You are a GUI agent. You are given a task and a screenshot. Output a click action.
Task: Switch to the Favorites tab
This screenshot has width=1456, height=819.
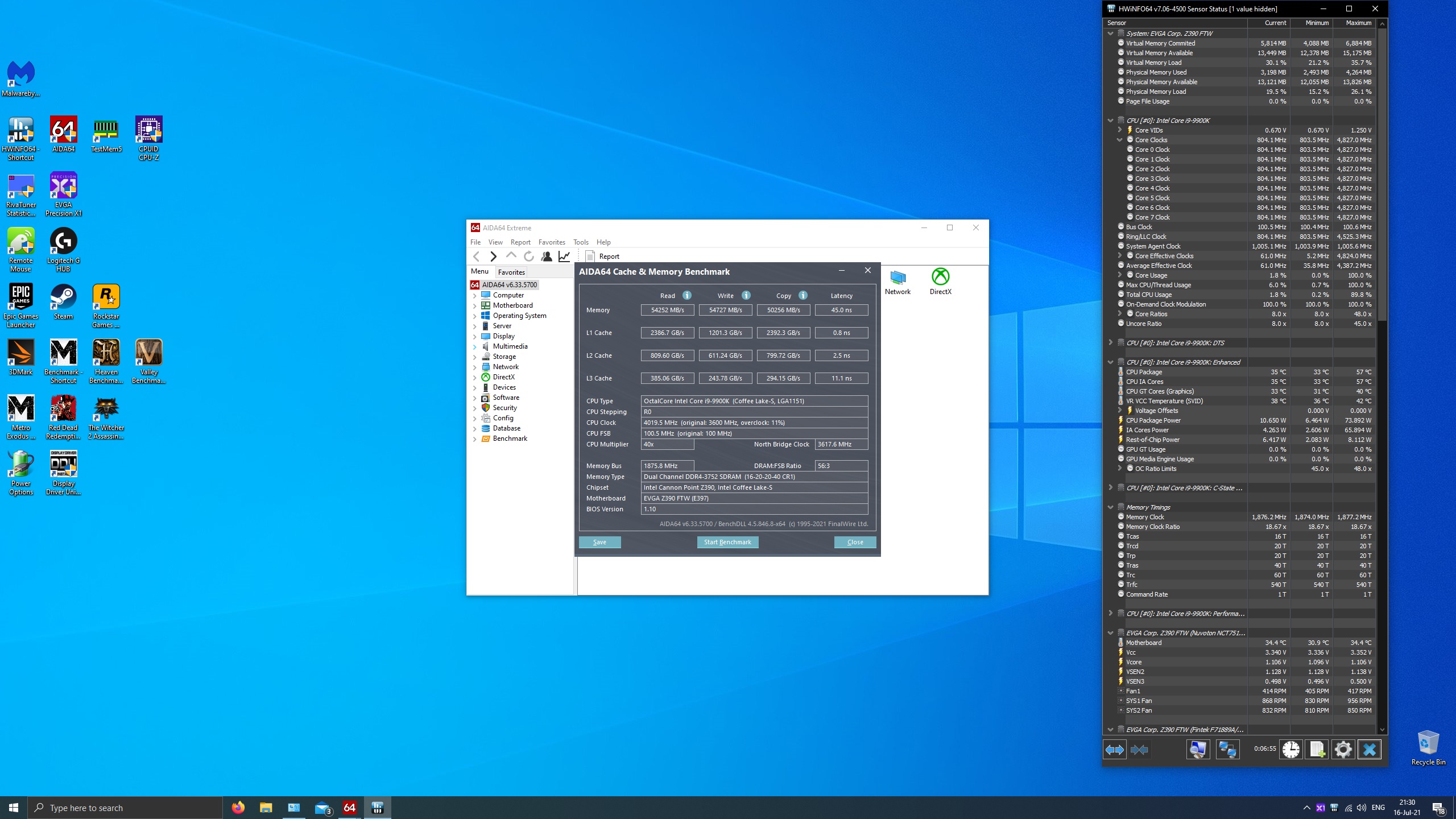coord(511,272)
